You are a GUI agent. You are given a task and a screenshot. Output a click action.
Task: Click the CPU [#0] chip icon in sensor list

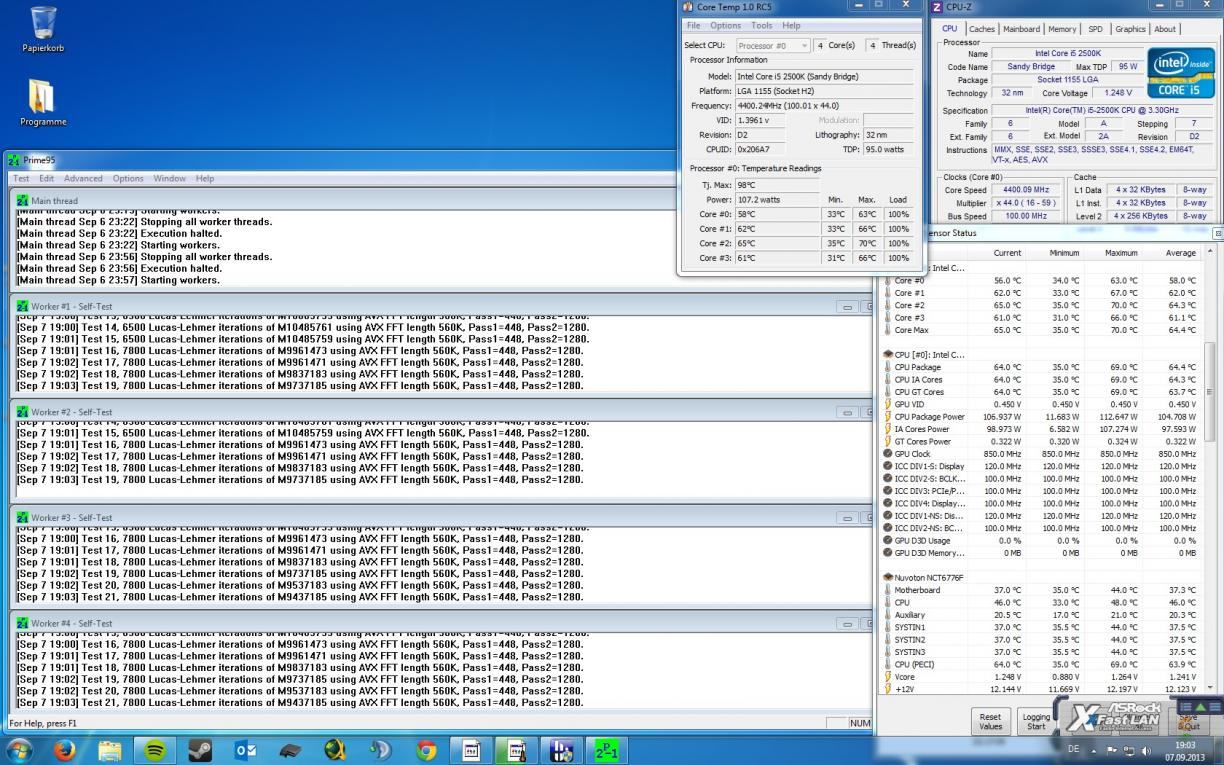click(888, 355)
